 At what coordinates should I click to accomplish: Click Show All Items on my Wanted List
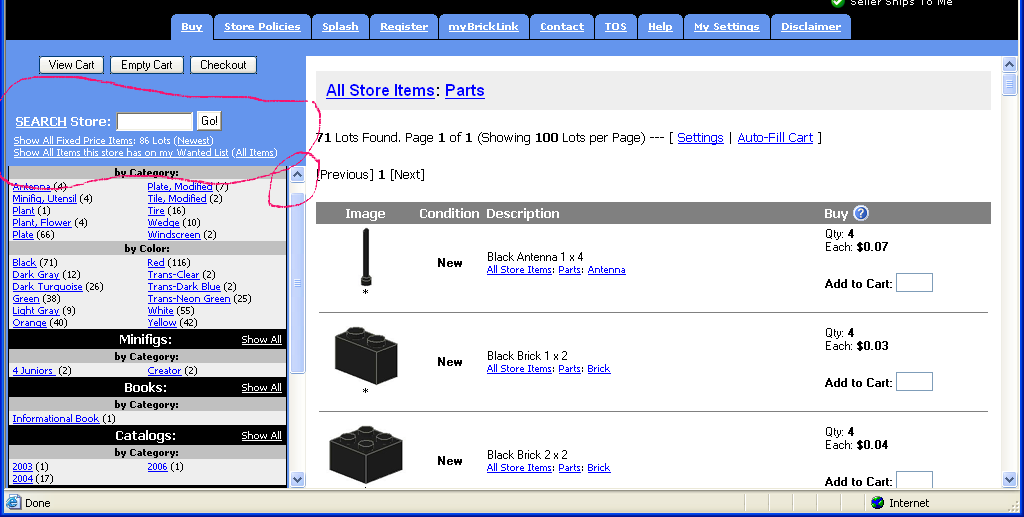click(121, 153)
